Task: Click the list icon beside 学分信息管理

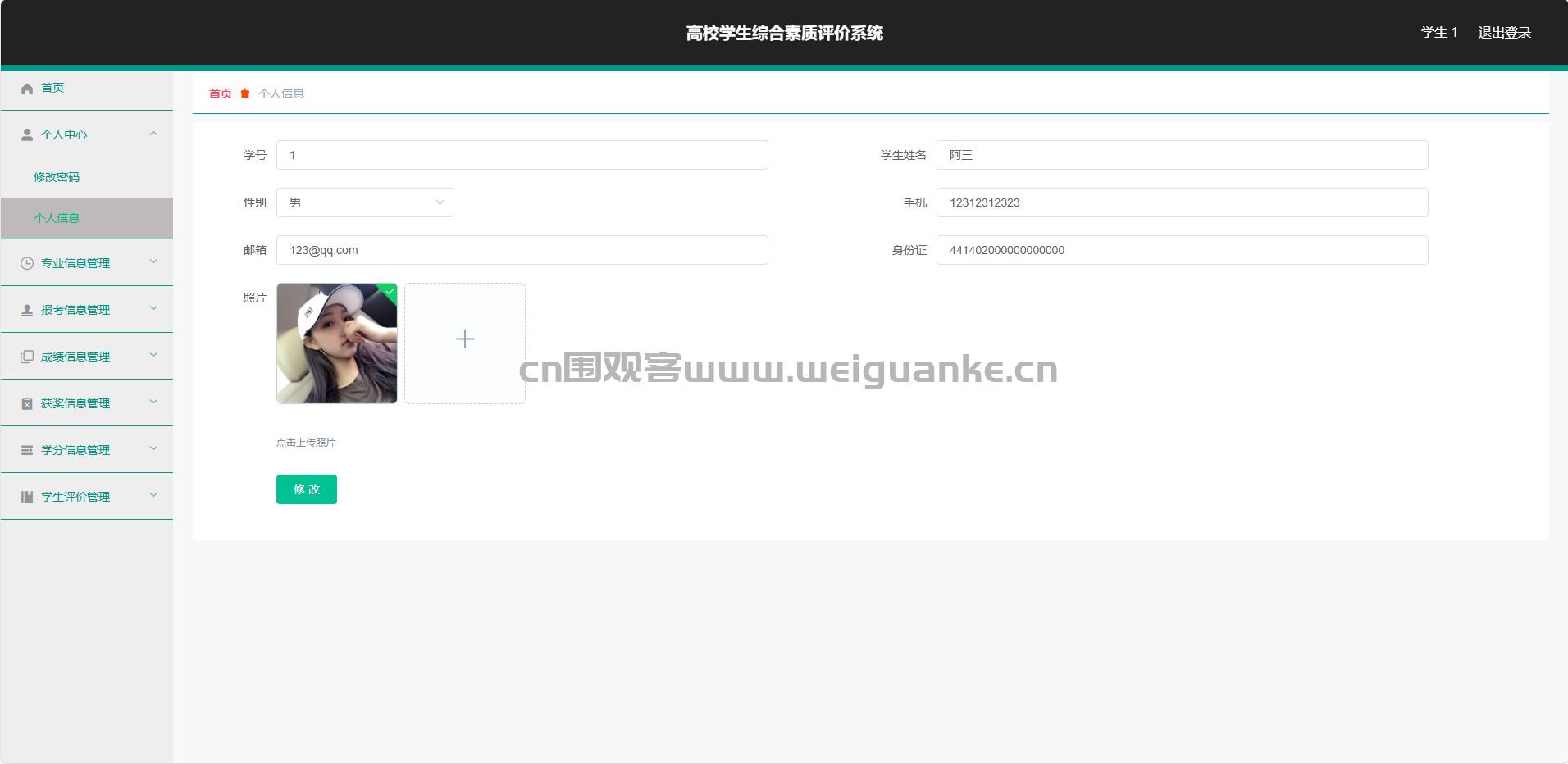Action: [27, 450]
